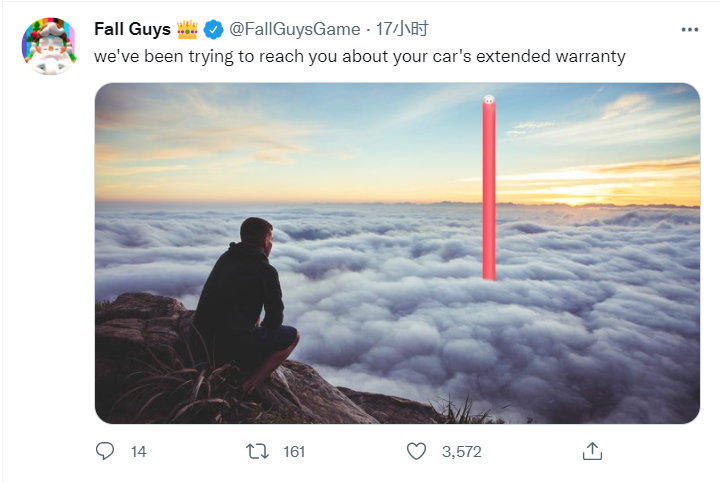View the 3,572 likes count
721x483 pixels.
click(x=462, y=452)
